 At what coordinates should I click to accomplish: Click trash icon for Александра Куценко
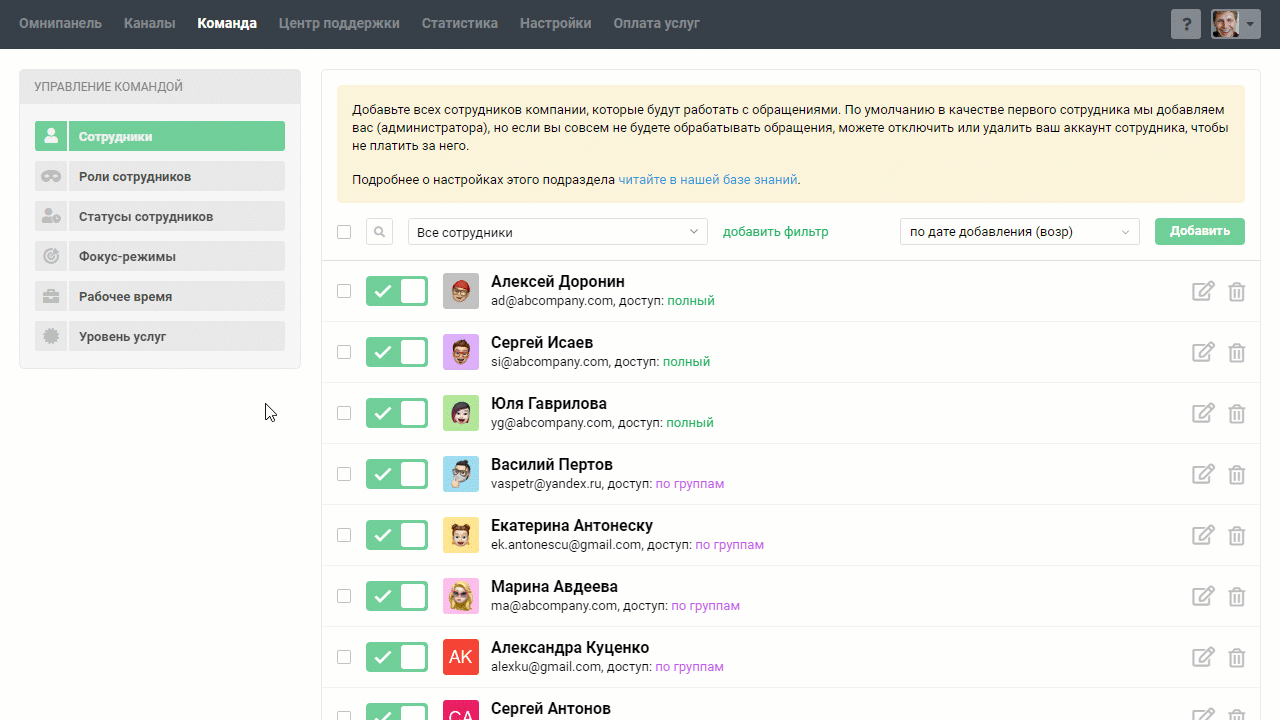click(1237, 657)
